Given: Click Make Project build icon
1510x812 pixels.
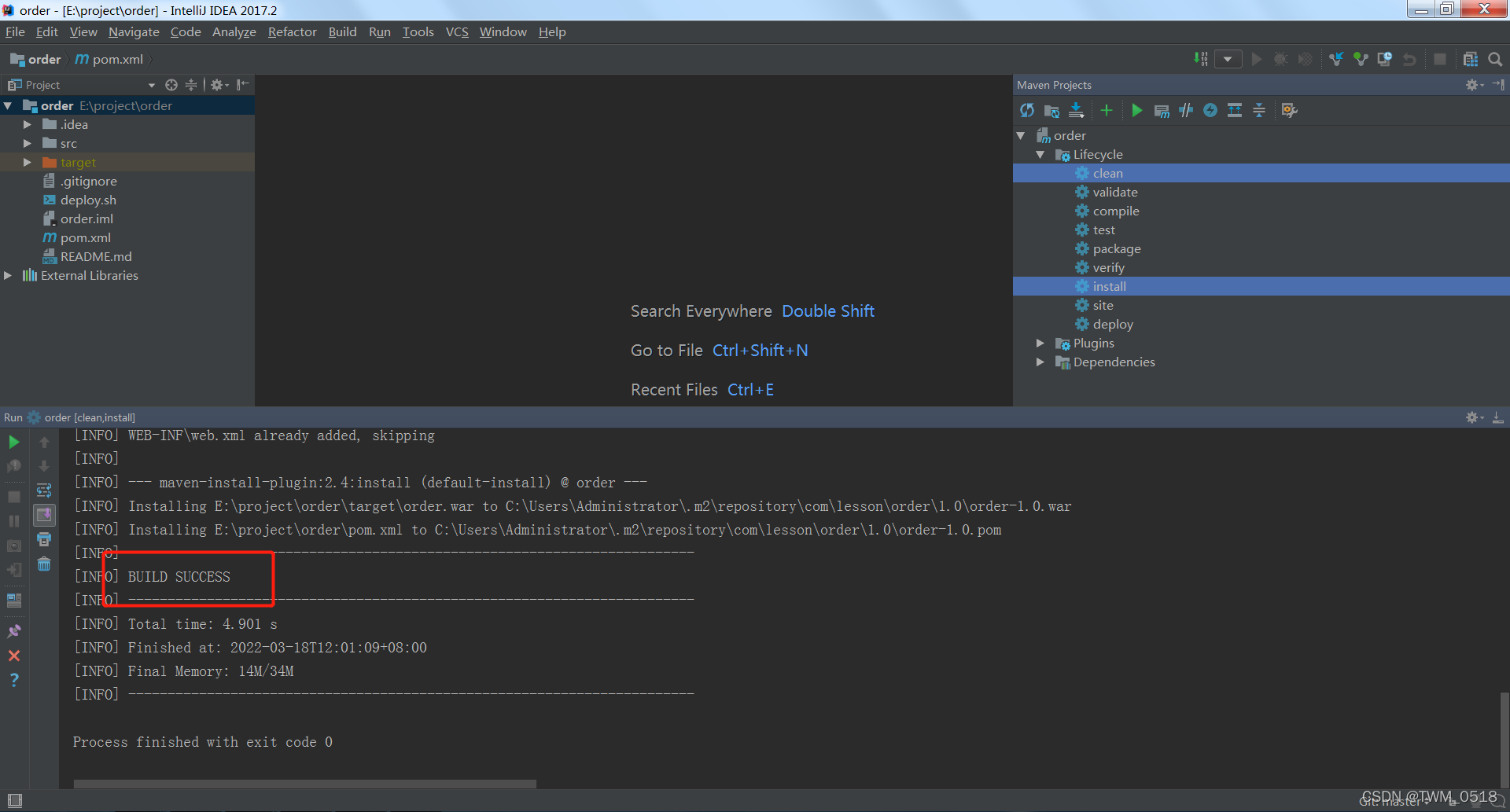Looking at the screenshot, I should pos(1201,59).
